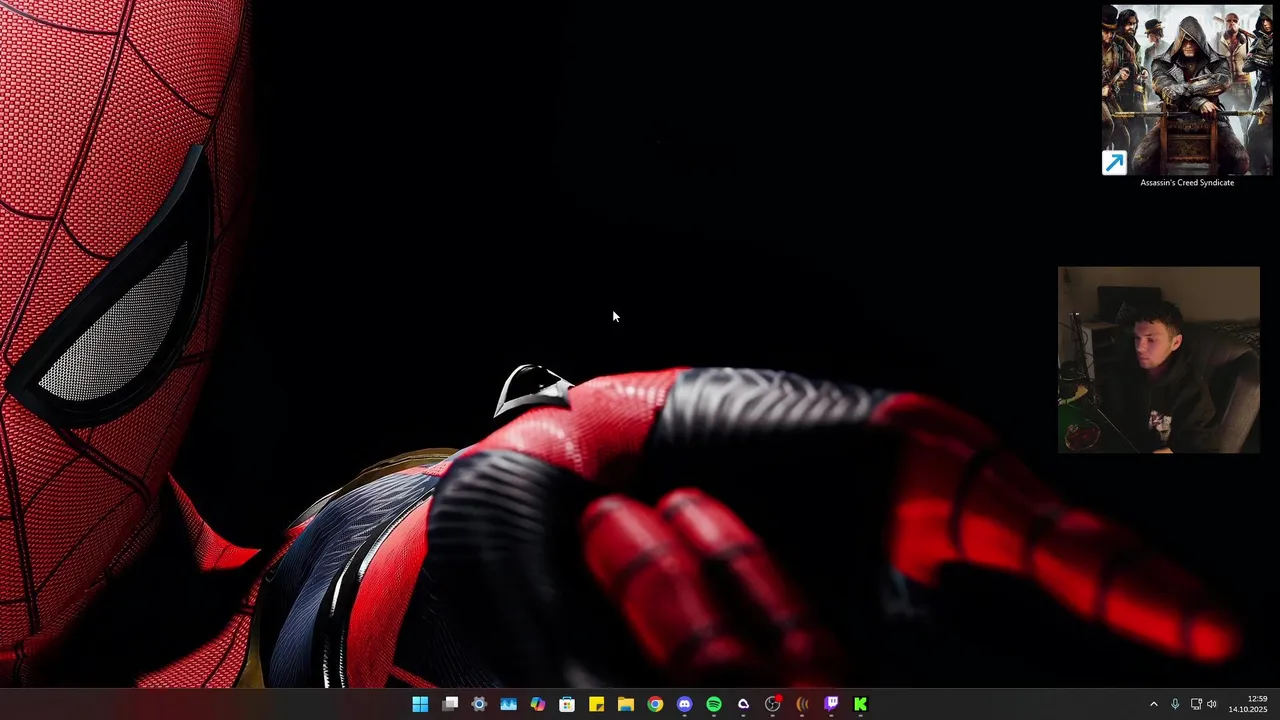Click the microphone in-use tray icon
This screenshot has height=720, width=1280.
pos(1175,704)
